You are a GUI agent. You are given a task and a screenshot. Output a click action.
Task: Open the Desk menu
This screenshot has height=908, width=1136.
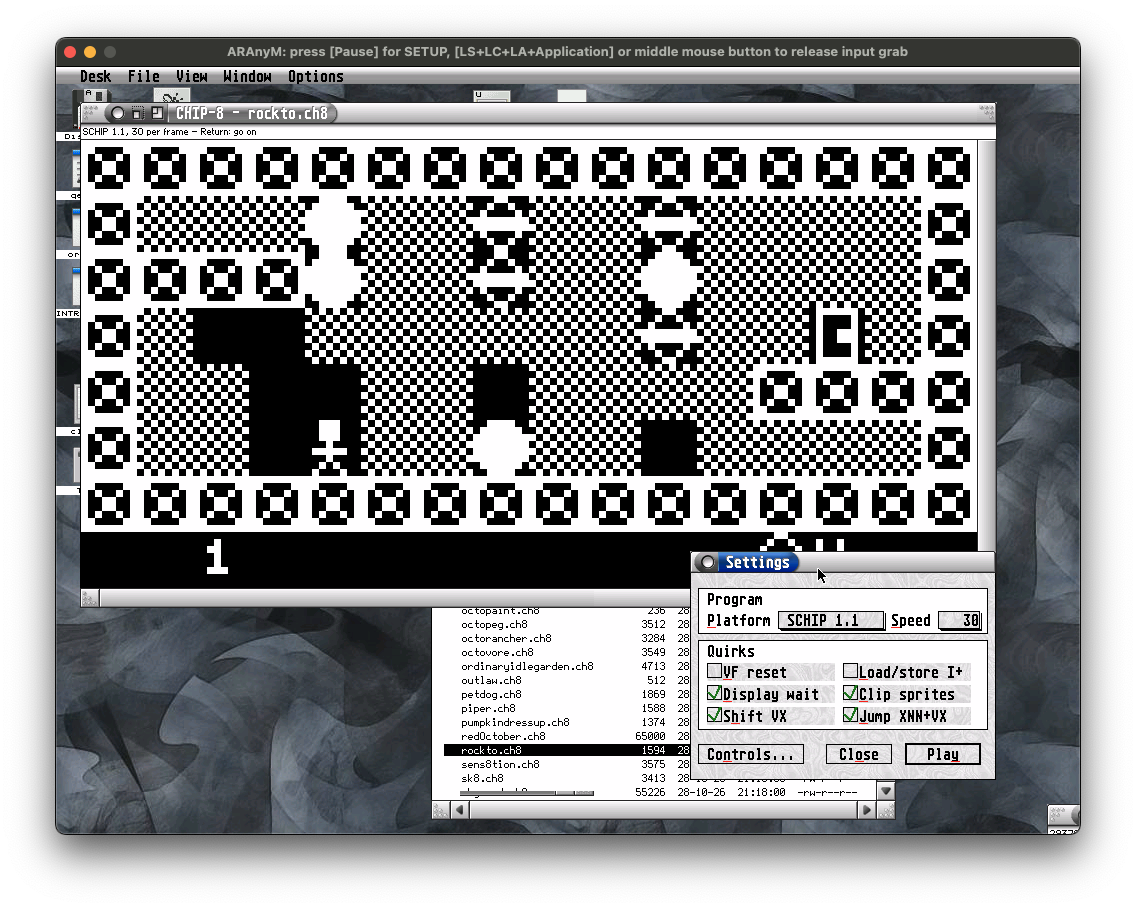coord(96,76)
